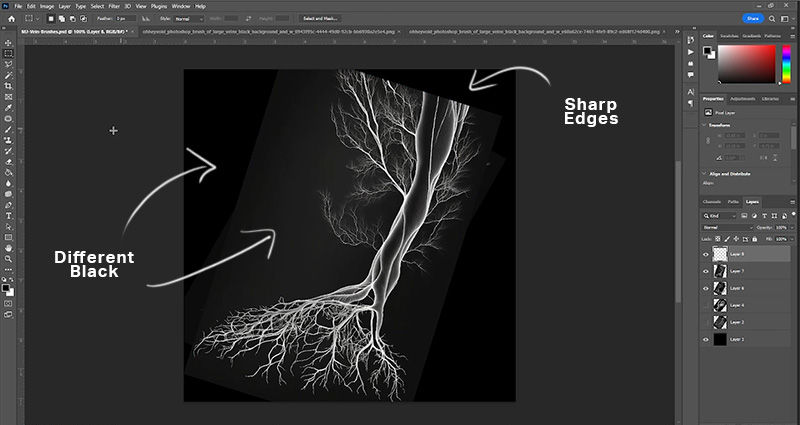Select the Hand tool
800x425 pixels.
click(8, 248)
